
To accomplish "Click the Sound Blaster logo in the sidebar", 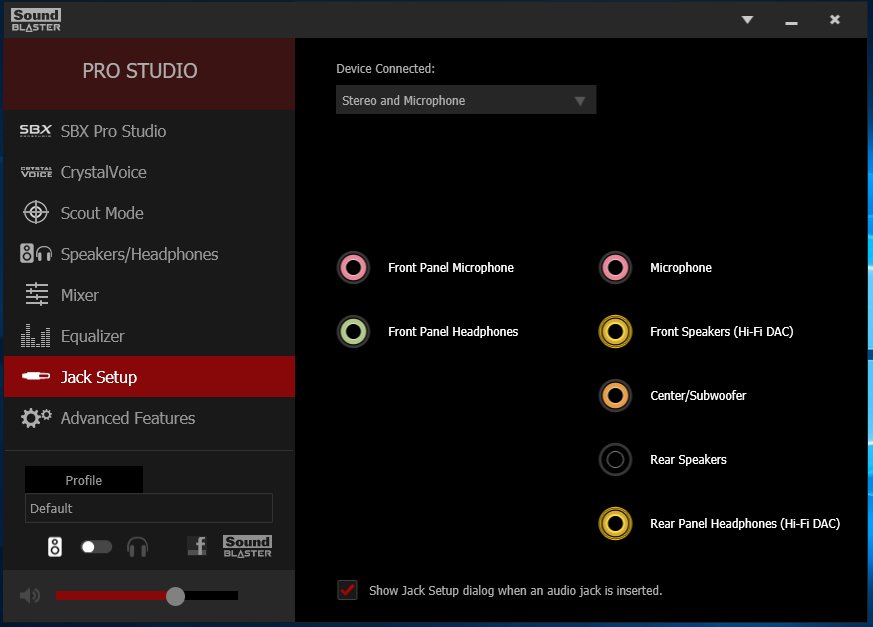I will (247, 546).
